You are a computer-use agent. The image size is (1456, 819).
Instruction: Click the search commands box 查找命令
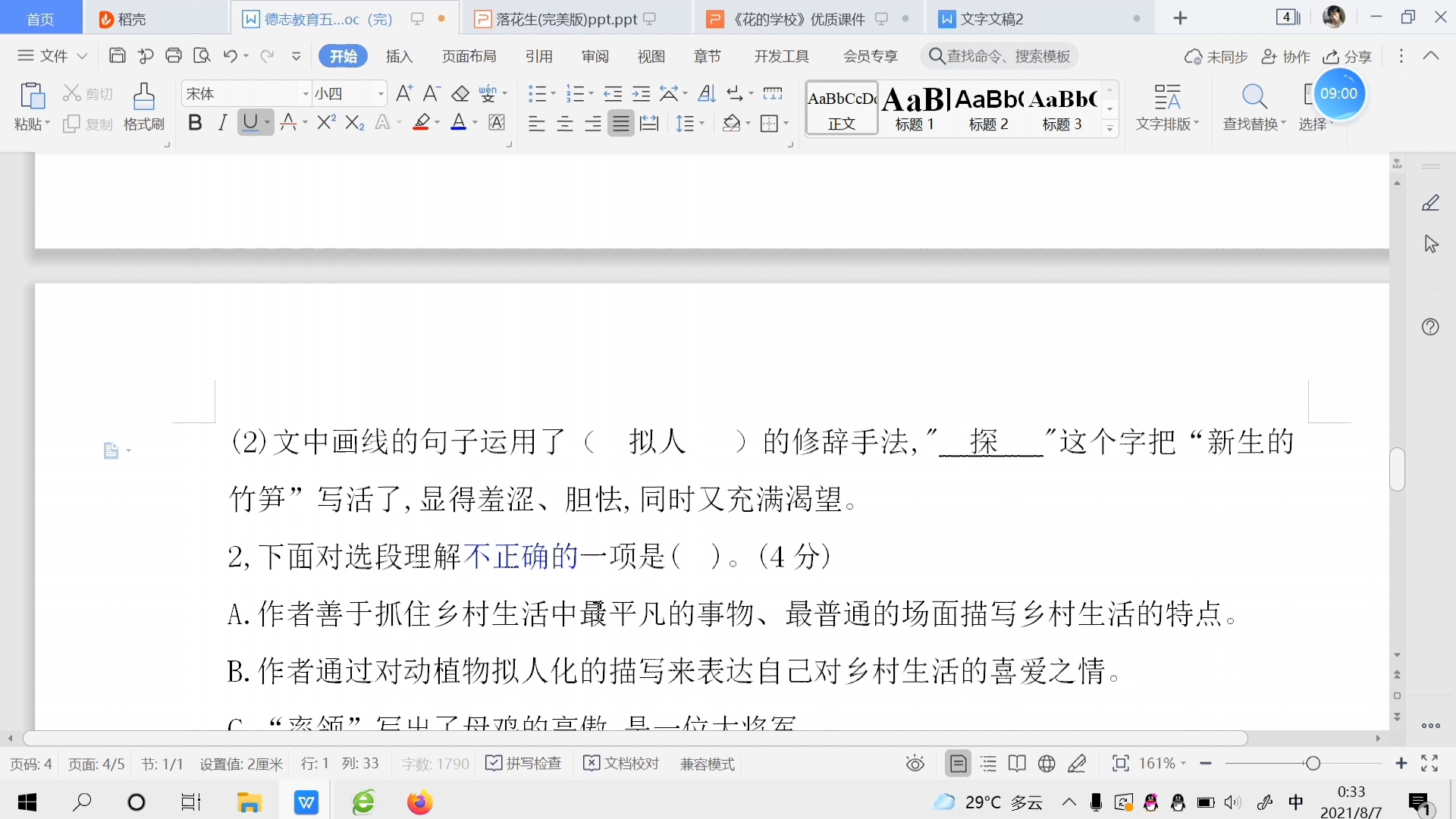coord(999,56)
